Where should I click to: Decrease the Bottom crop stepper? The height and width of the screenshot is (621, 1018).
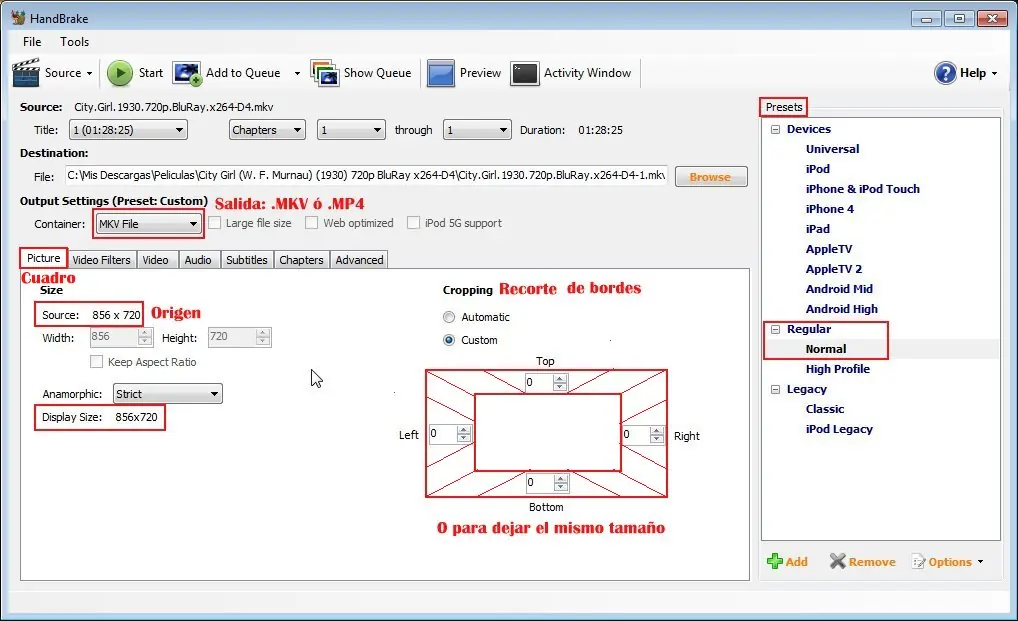tap(561, 487)
